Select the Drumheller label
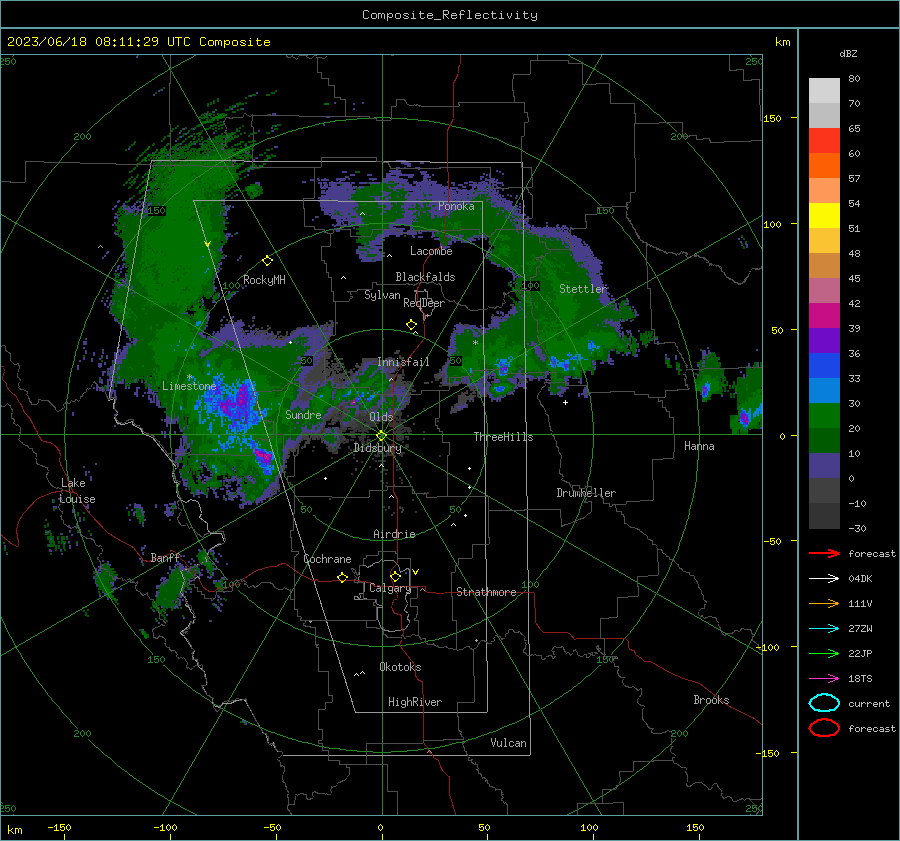Screen dimensions: 900x841 586,493
